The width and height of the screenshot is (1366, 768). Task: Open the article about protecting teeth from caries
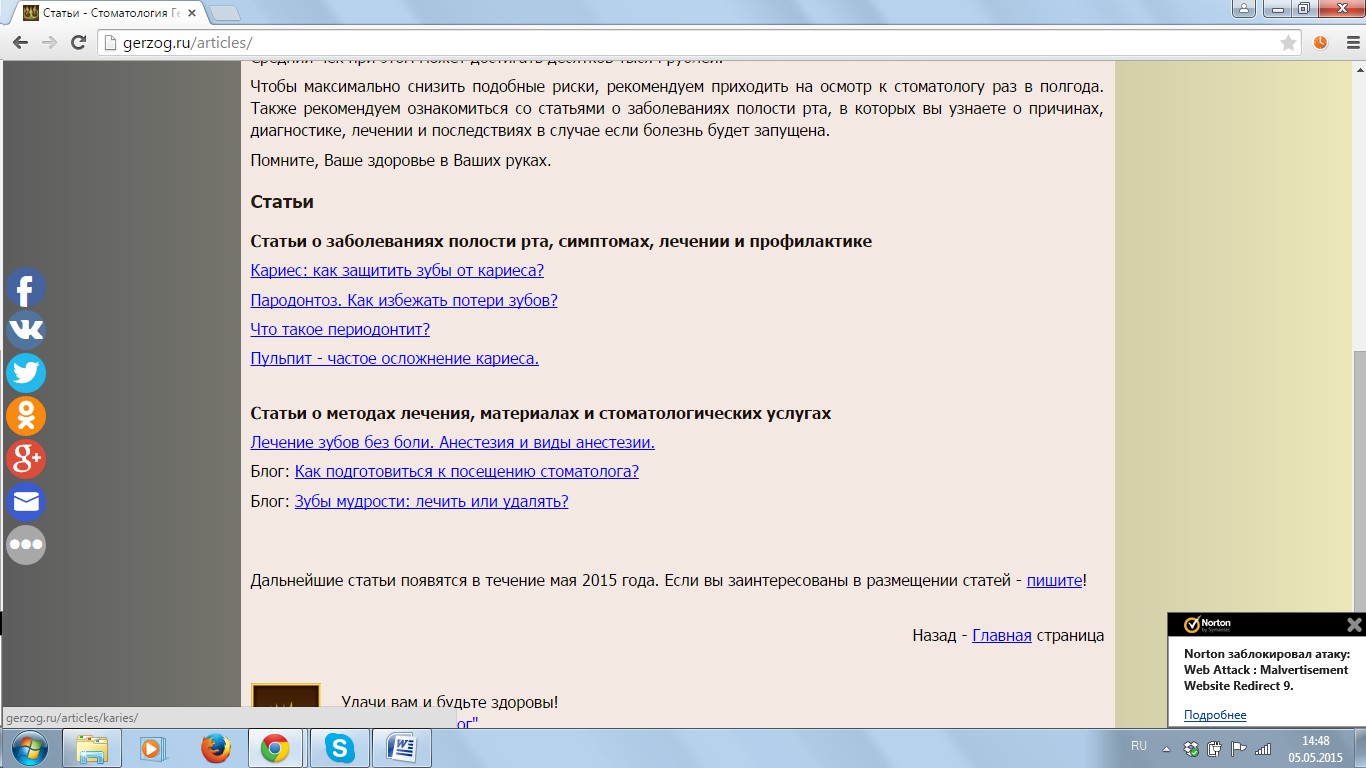[397, 270]
